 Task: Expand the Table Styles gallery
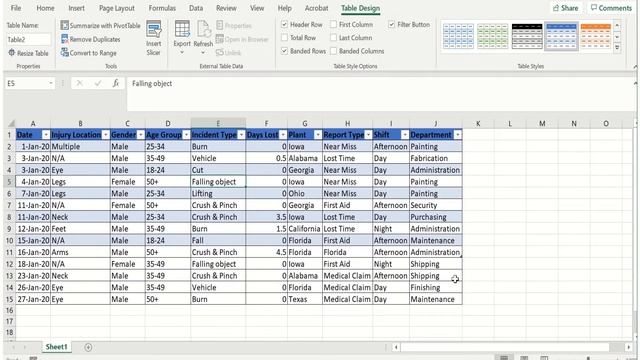click(617, 48)
